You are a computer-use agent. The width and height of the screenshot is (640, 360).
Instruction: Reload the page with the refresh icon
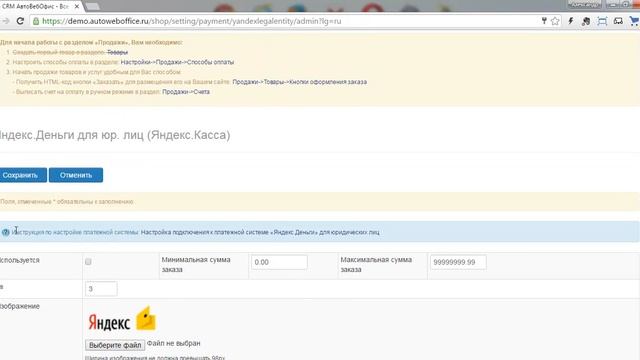click(20, 21)
